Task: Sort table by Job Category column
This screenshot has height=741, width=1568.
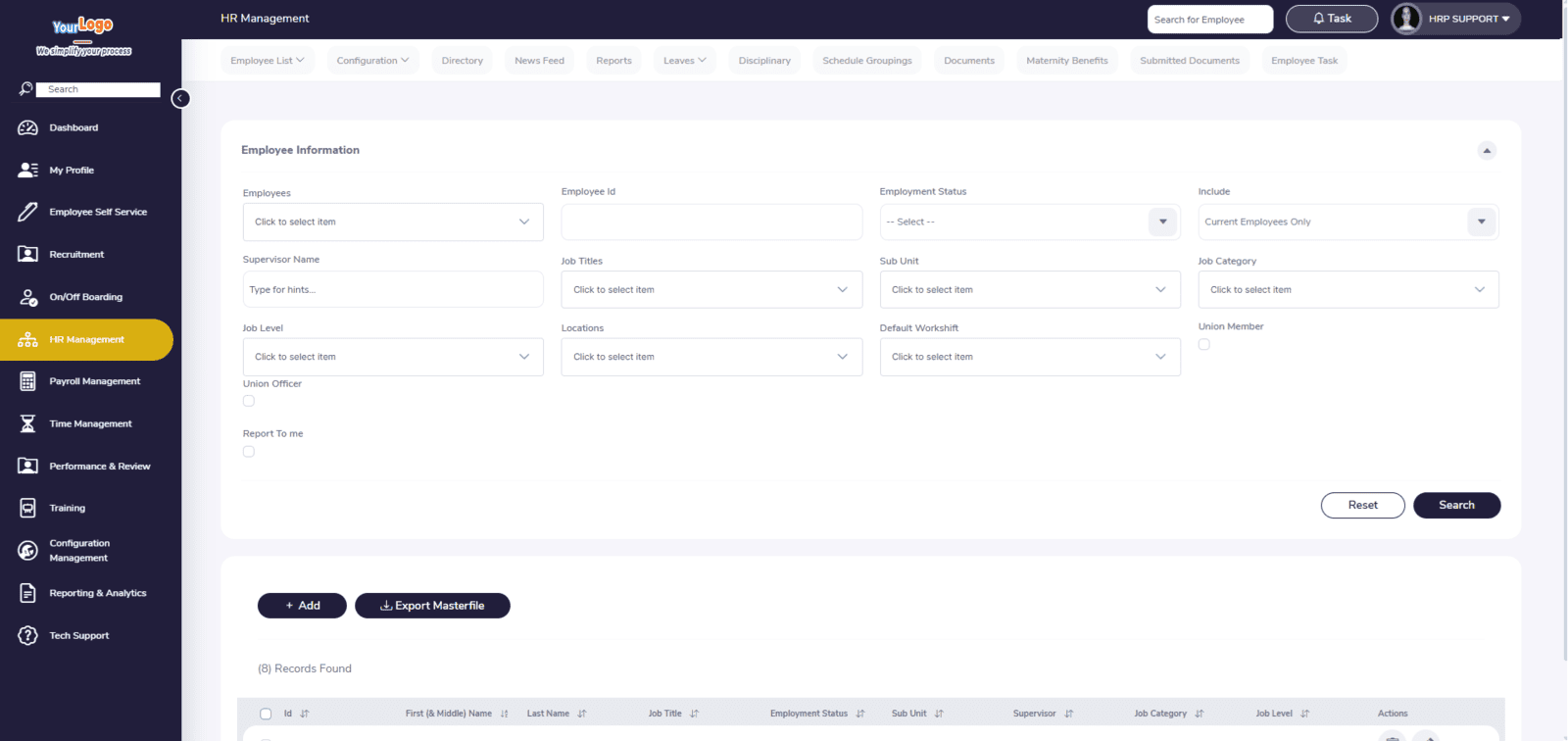Action: point(1200,714)
